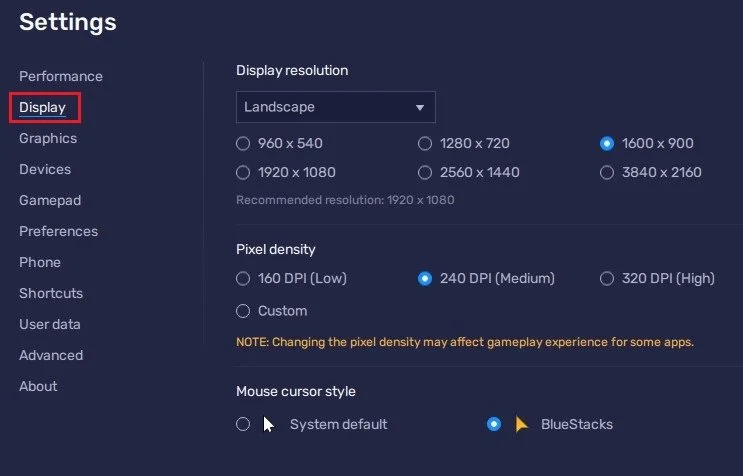
Task: Open the Landscape orientation dropdown
Action: 335,107
